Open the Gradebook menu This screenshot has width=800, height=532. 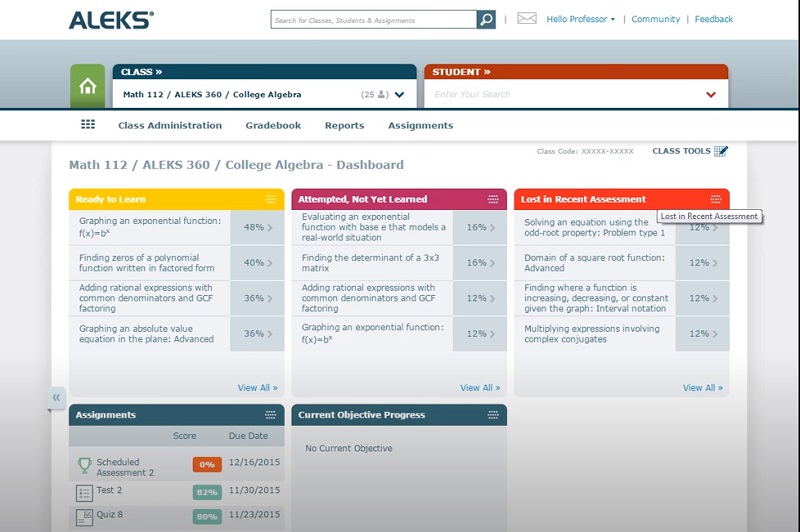pyautogui.click(x=273, y=125)
